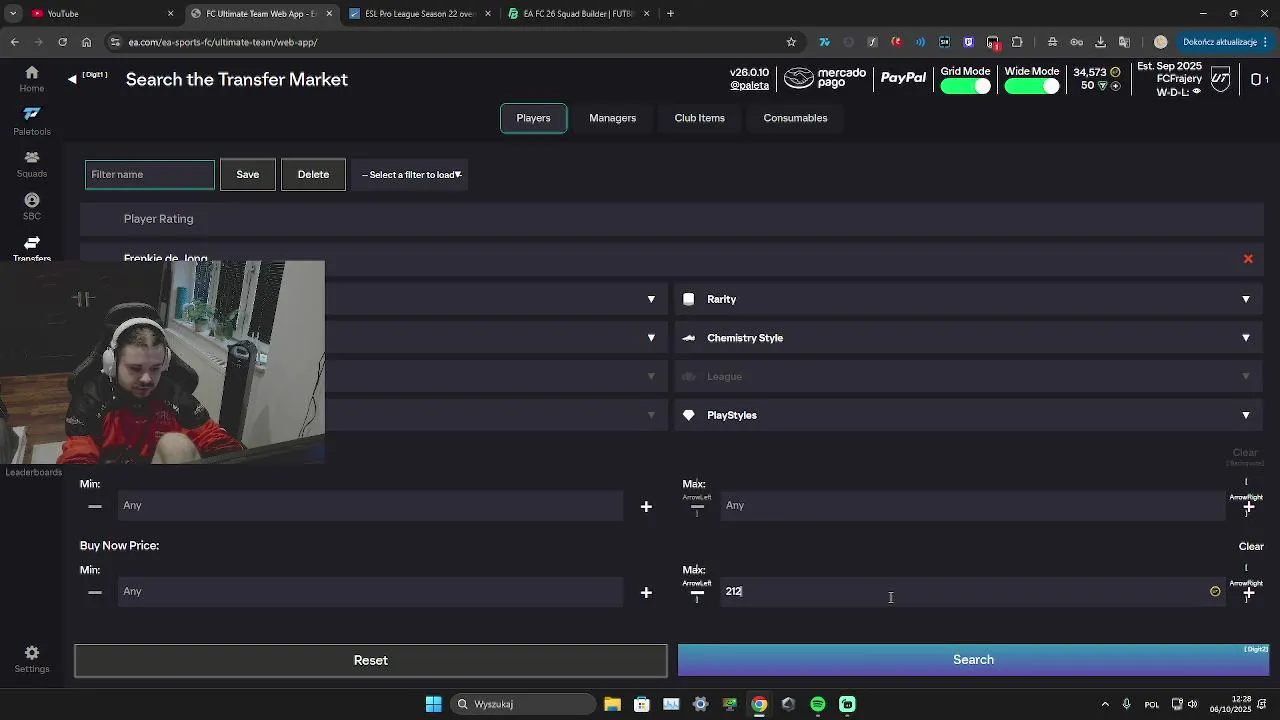
Task: Open Spotify from the taskbar
Action: (x=818, y=704)
